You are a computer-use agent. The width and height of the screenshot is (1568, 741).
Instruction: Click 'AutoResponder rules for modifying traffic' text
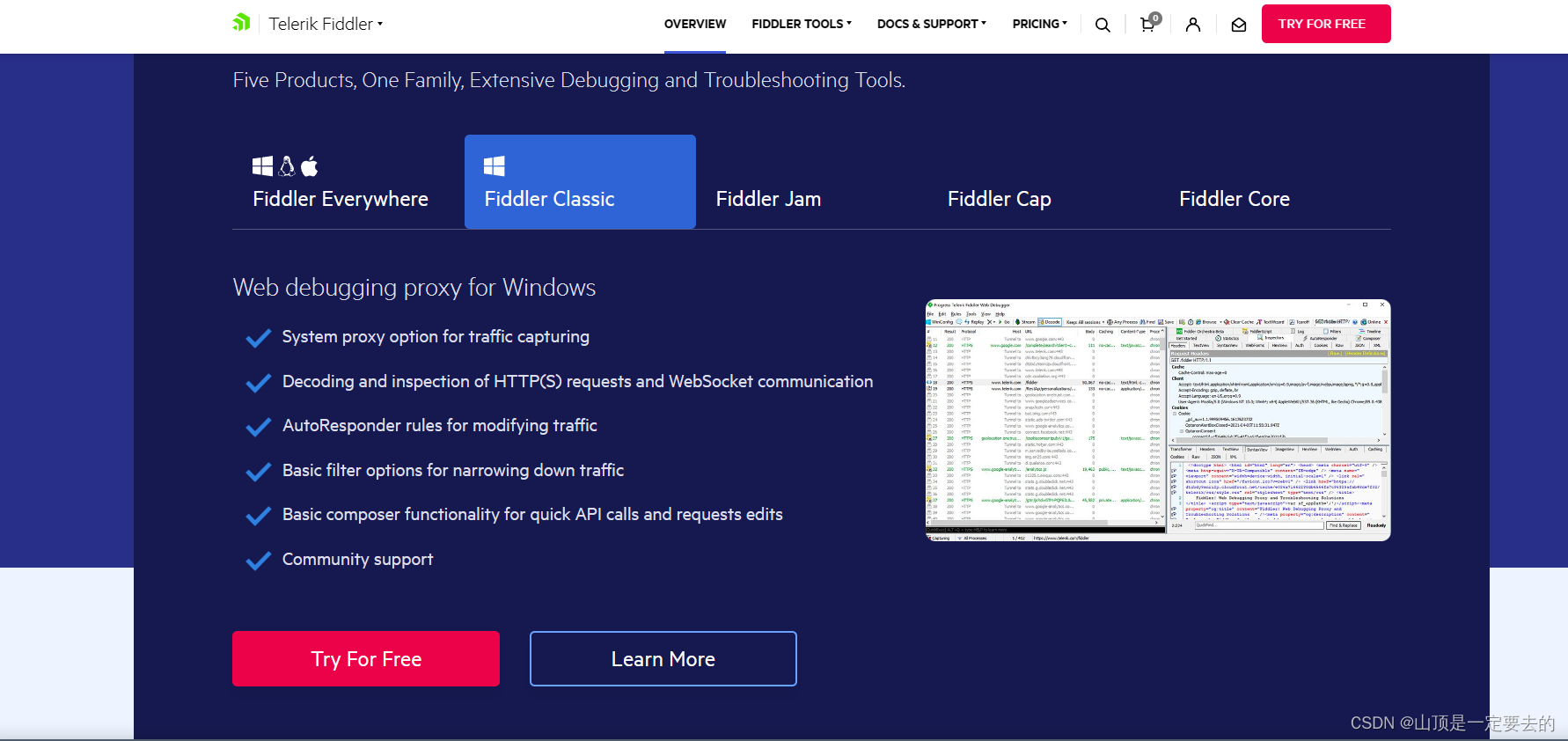(x=440, y=425)
